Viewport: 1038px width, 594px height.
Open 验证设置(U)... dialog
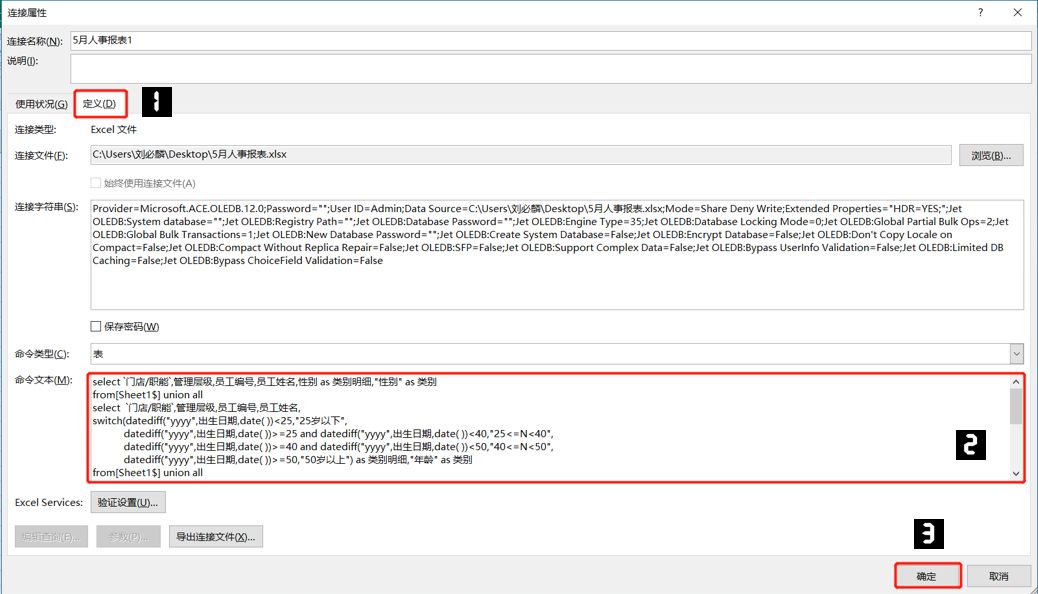[x=128, y=503]
